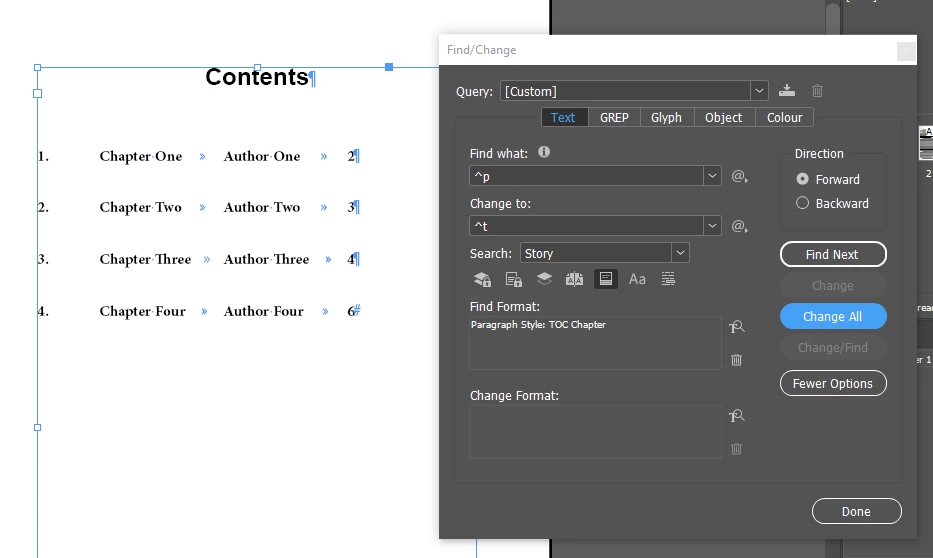The height and width of the screenshot is (558, 933).
Task: Switch to the Text tab
Action: (563, 118)
